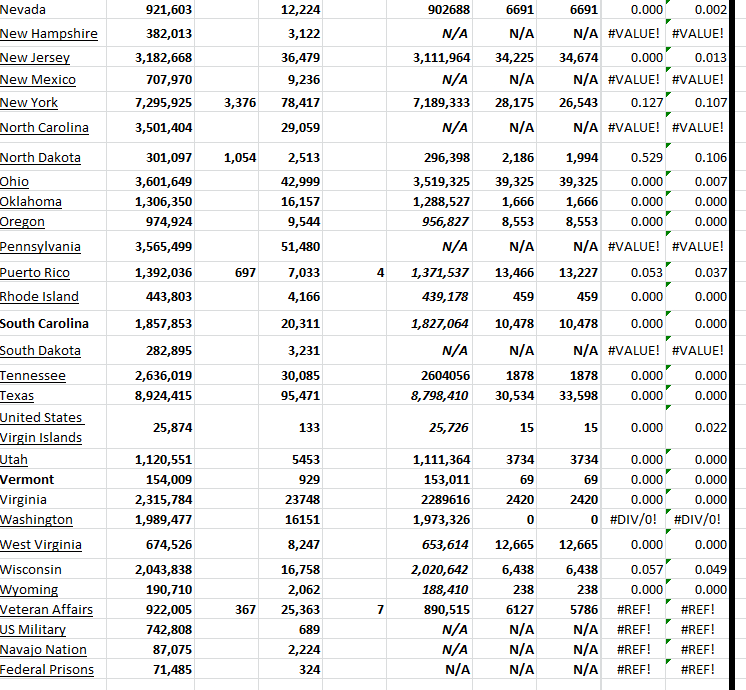Select cell with value 2,020,642

(430, 569)
